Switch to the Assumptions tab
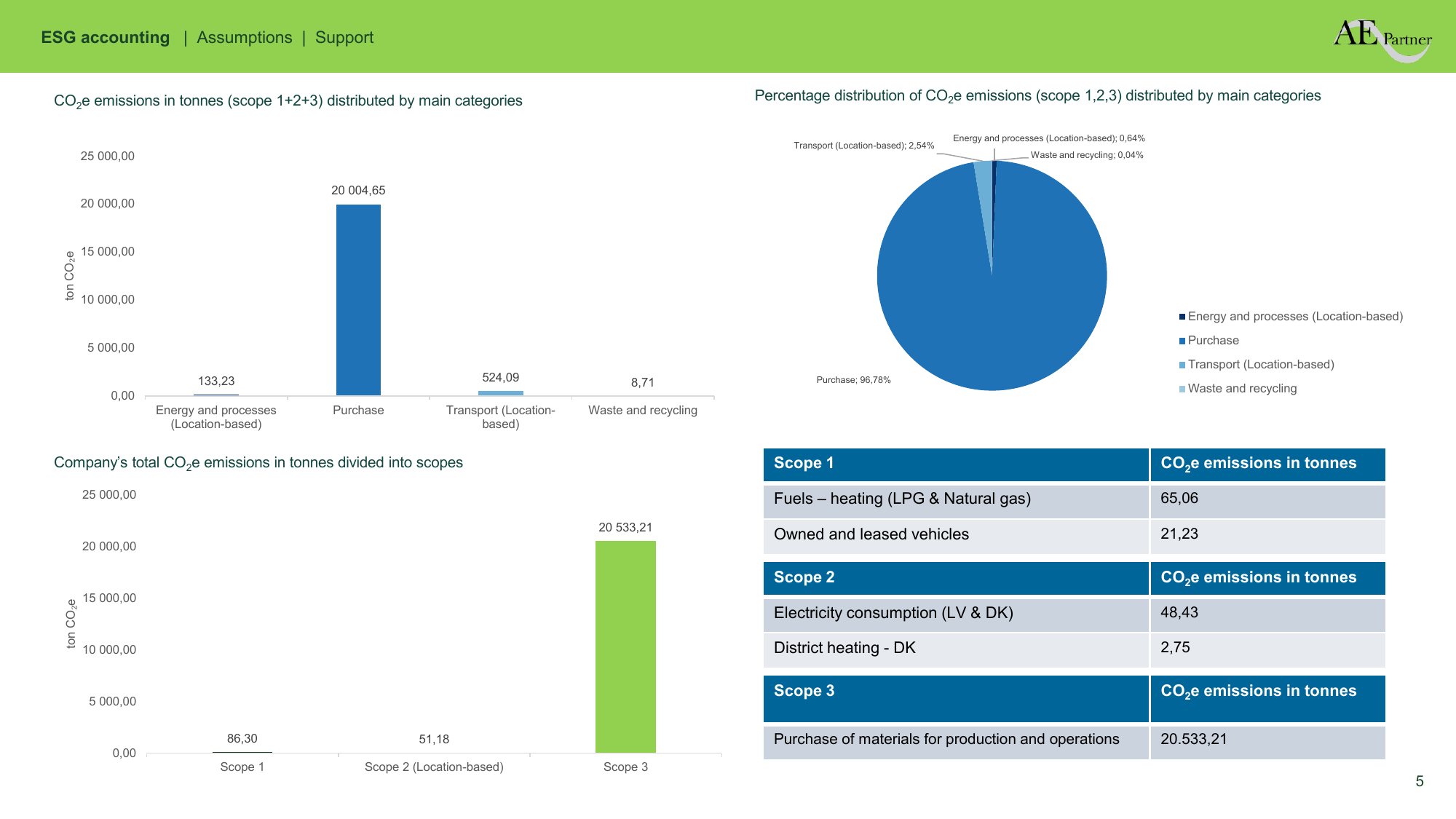Screen dimensions: 1456x819 [245, 37]
